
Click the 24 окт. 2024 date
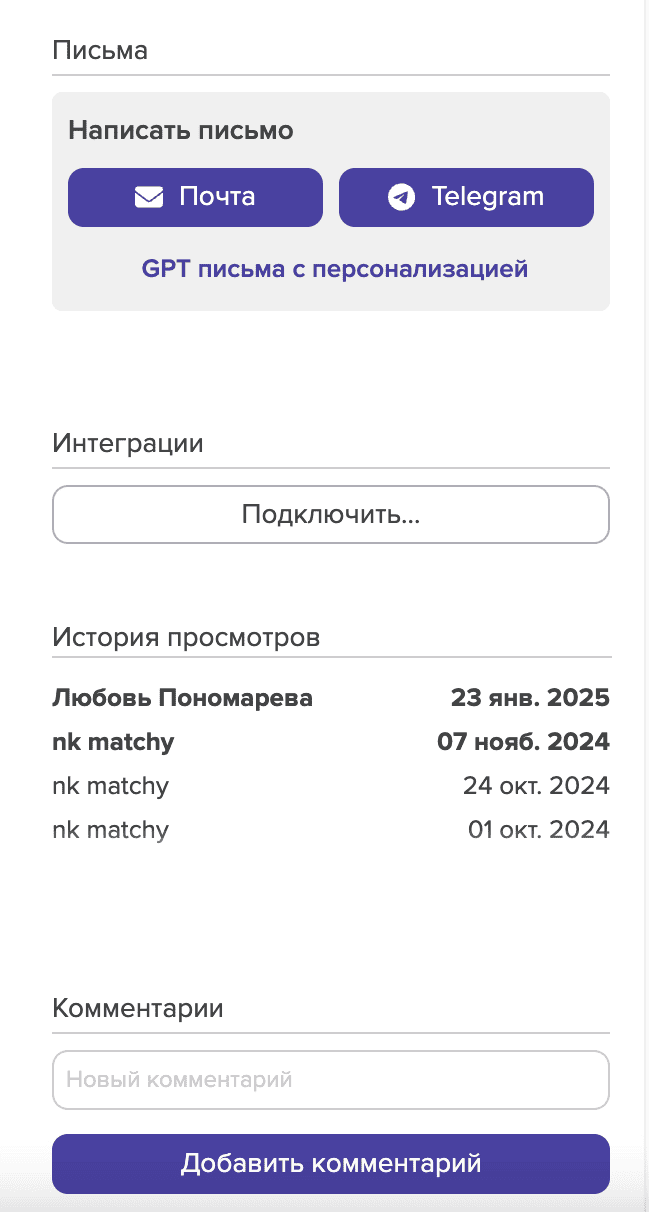[x=536, y=786]
